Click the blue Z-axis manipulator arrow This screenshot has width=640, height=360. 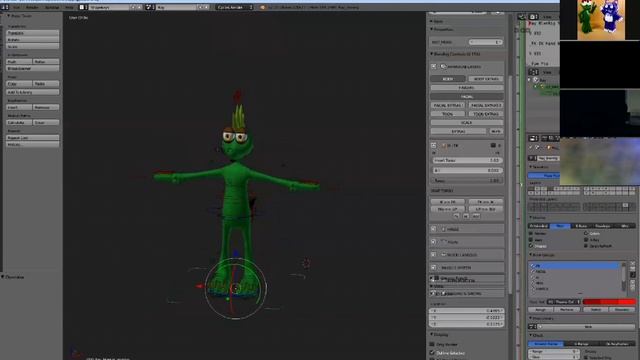point(235,254)
